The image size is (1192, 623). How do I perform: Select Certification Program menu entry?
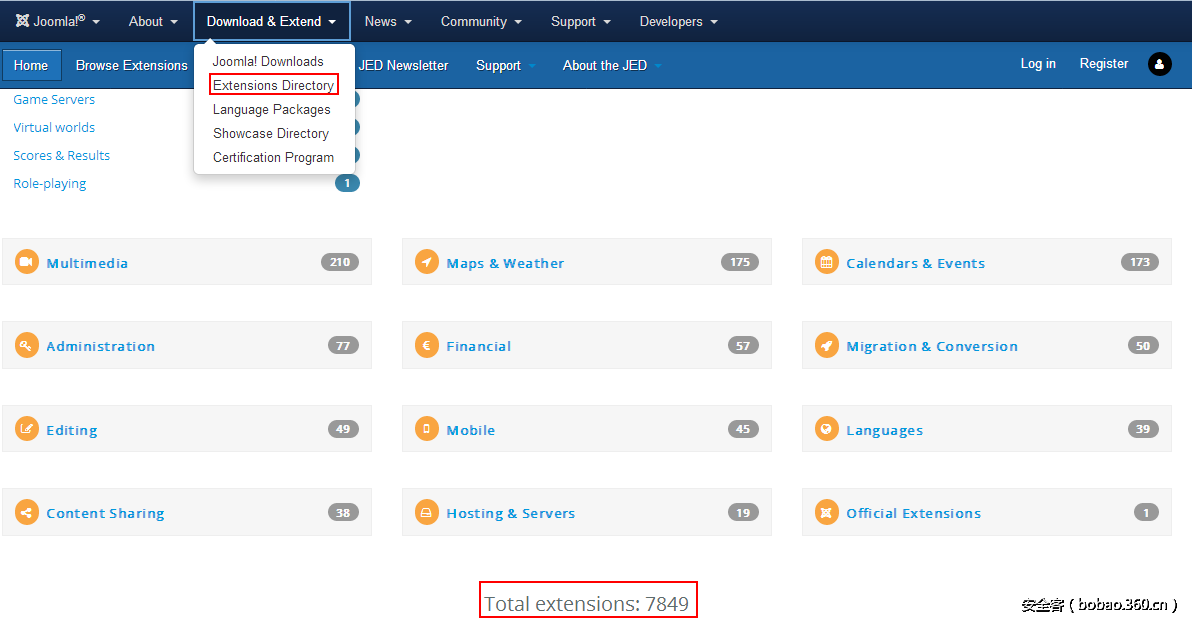pos(273,157)
